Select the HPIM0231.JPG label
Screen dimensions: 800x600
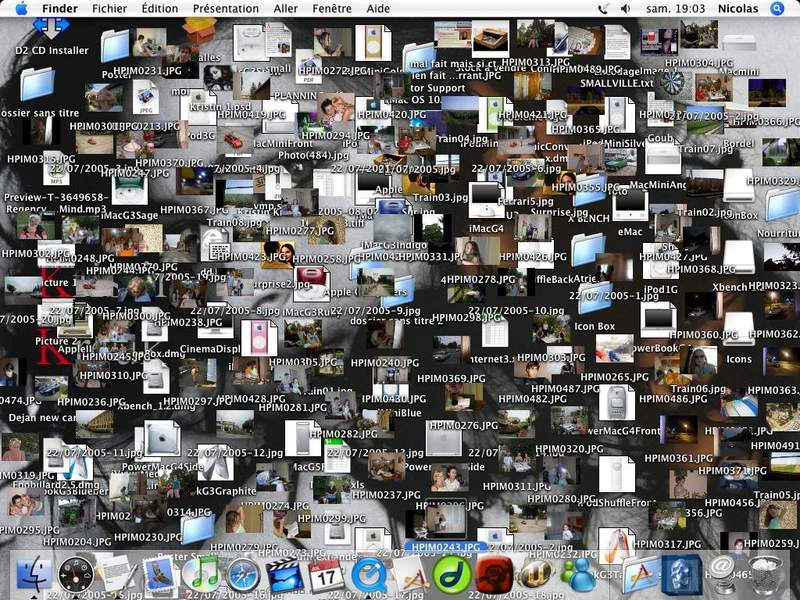[147, 70]
